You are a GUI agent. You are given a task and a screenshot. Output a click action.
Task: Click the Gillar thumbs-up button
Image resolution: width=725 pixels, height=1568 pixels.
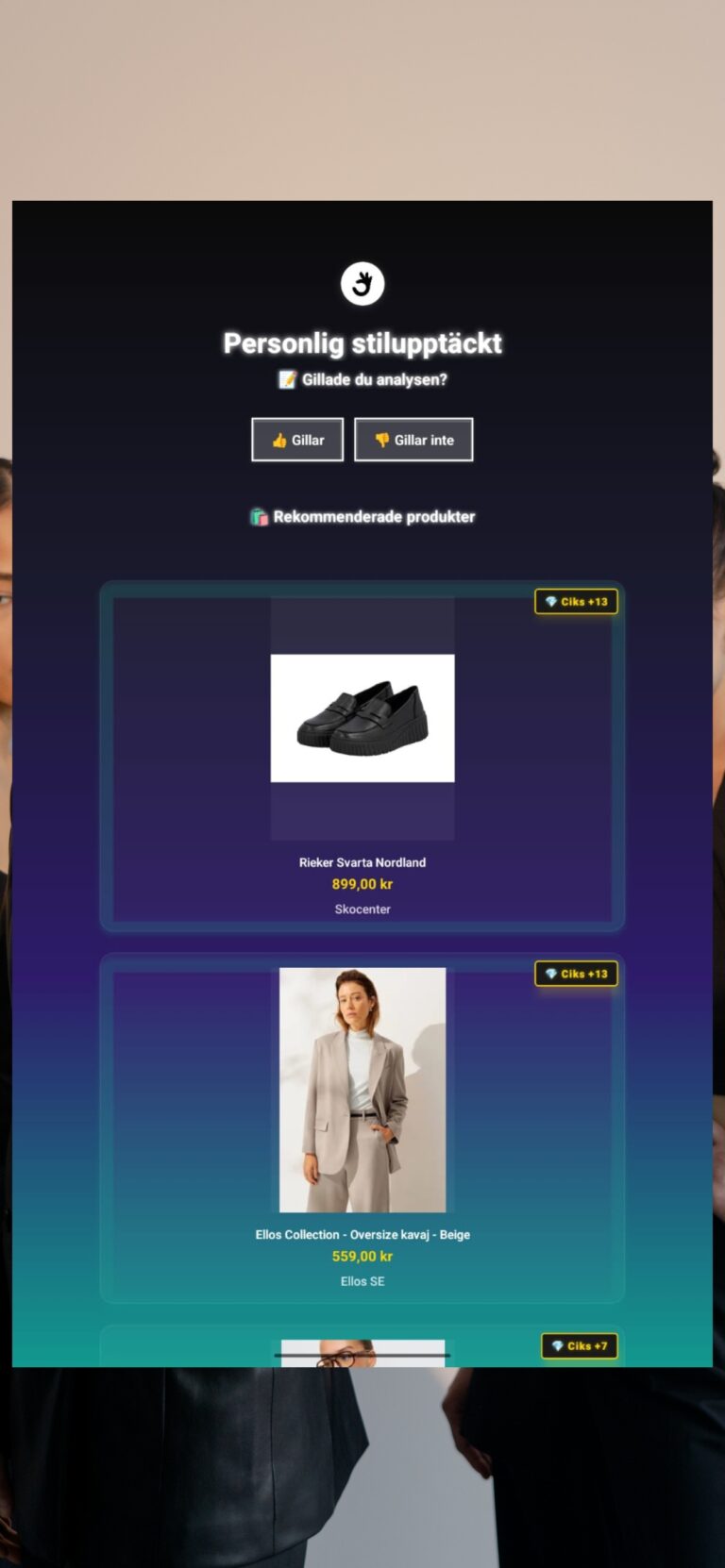pyautogui.click(x=297, y=440)
